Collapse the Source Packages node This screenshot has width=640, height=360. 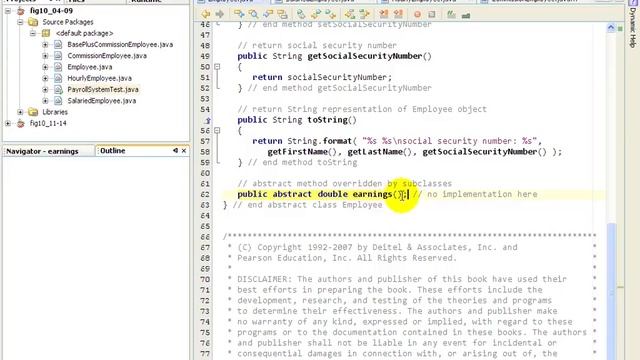(20, 22)
